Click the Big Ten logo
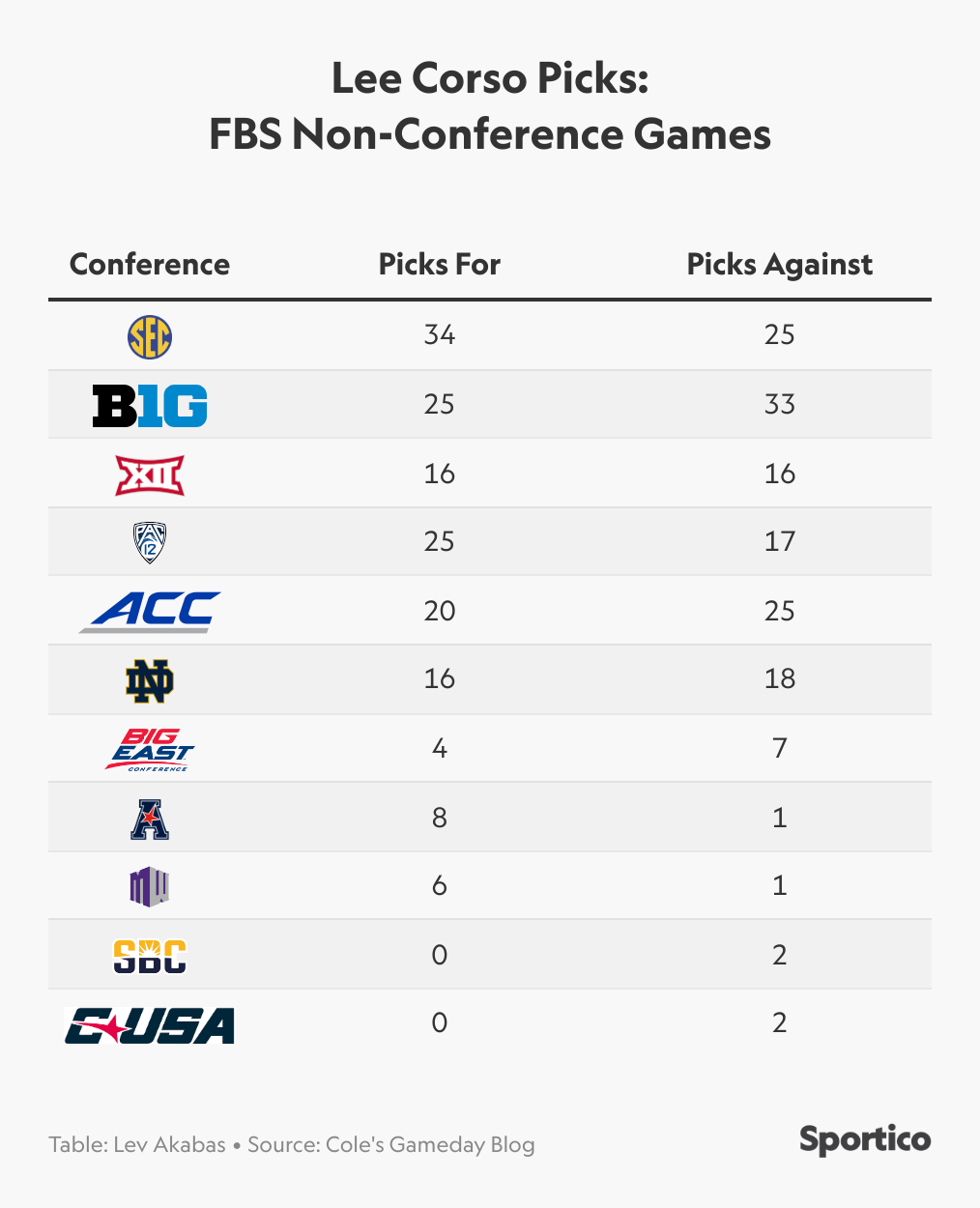This screenshot has width=980, height=1208. tap(150, 405)
